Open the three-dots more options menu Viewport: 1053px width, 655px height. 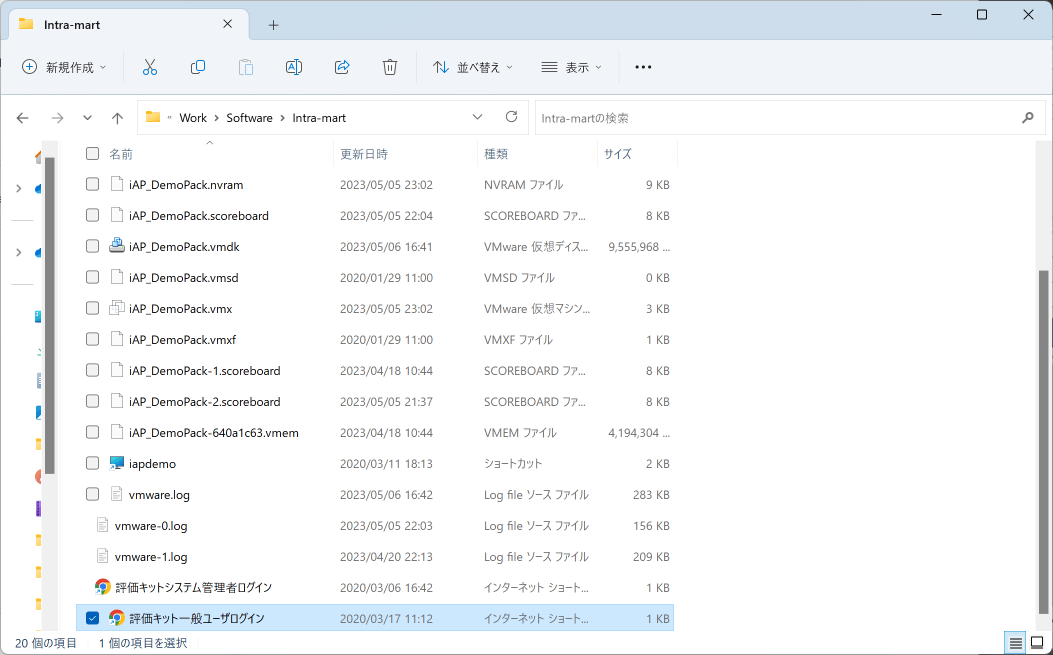click(x=643, y=67)
